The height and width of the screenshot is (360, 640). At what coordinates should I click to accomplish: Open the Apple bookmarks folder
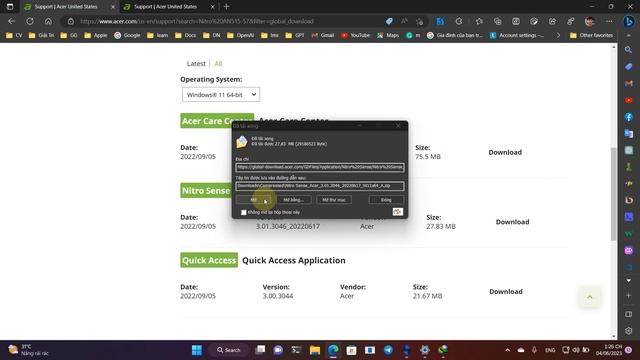tap(96, 36)
